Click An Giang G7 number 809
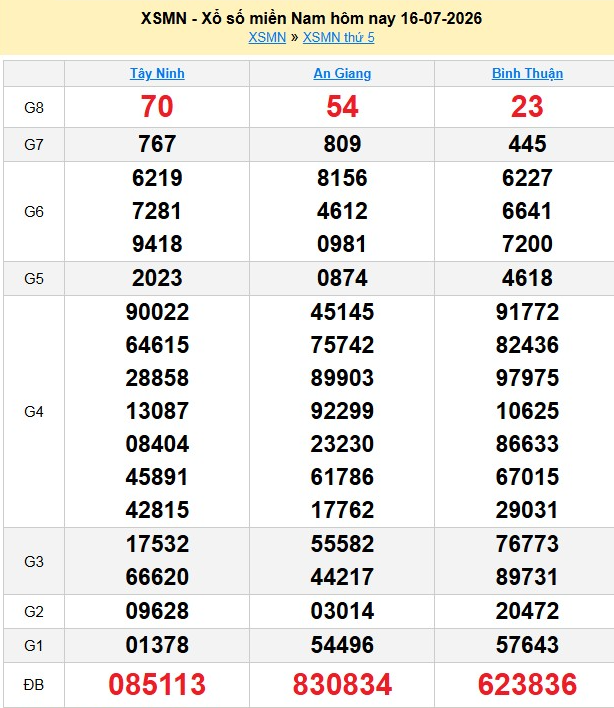Image resolution: width=614 pixels, height=708 pixels. click(342, 144)
